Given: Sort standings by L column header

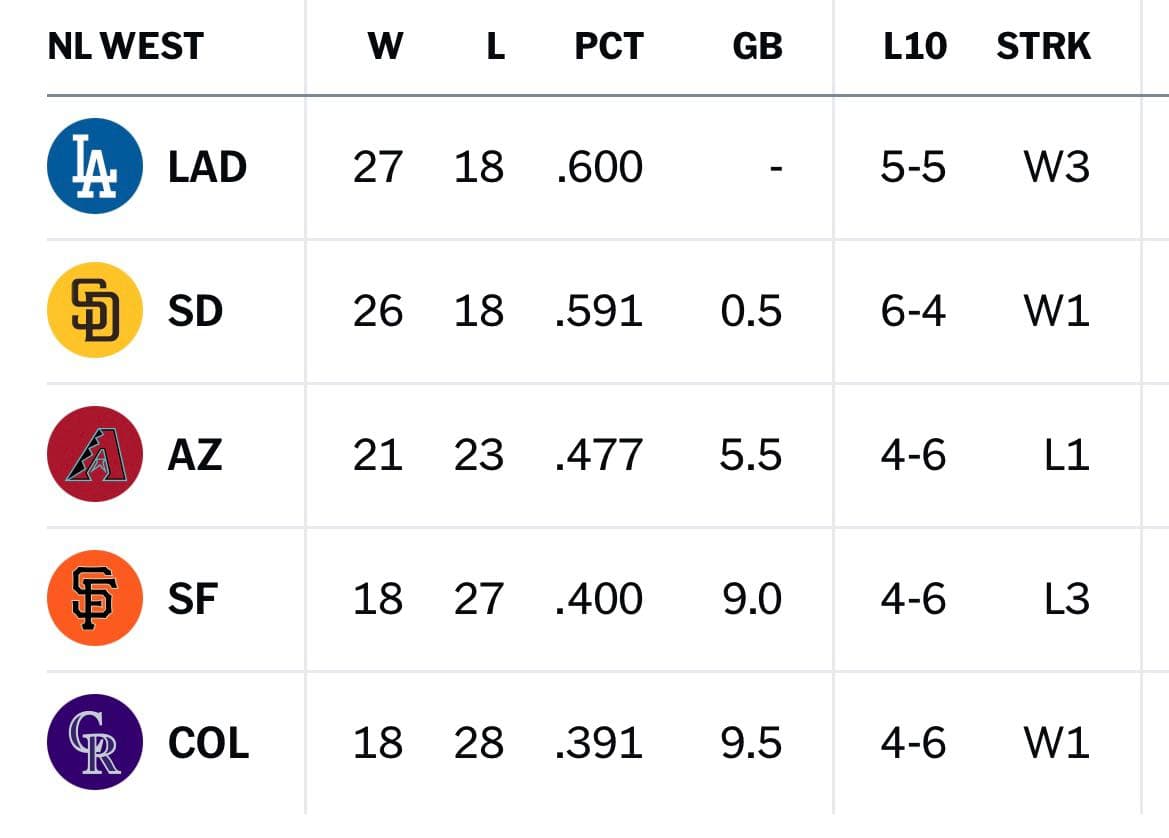Looking at the screenshot, I should point(496,46).
